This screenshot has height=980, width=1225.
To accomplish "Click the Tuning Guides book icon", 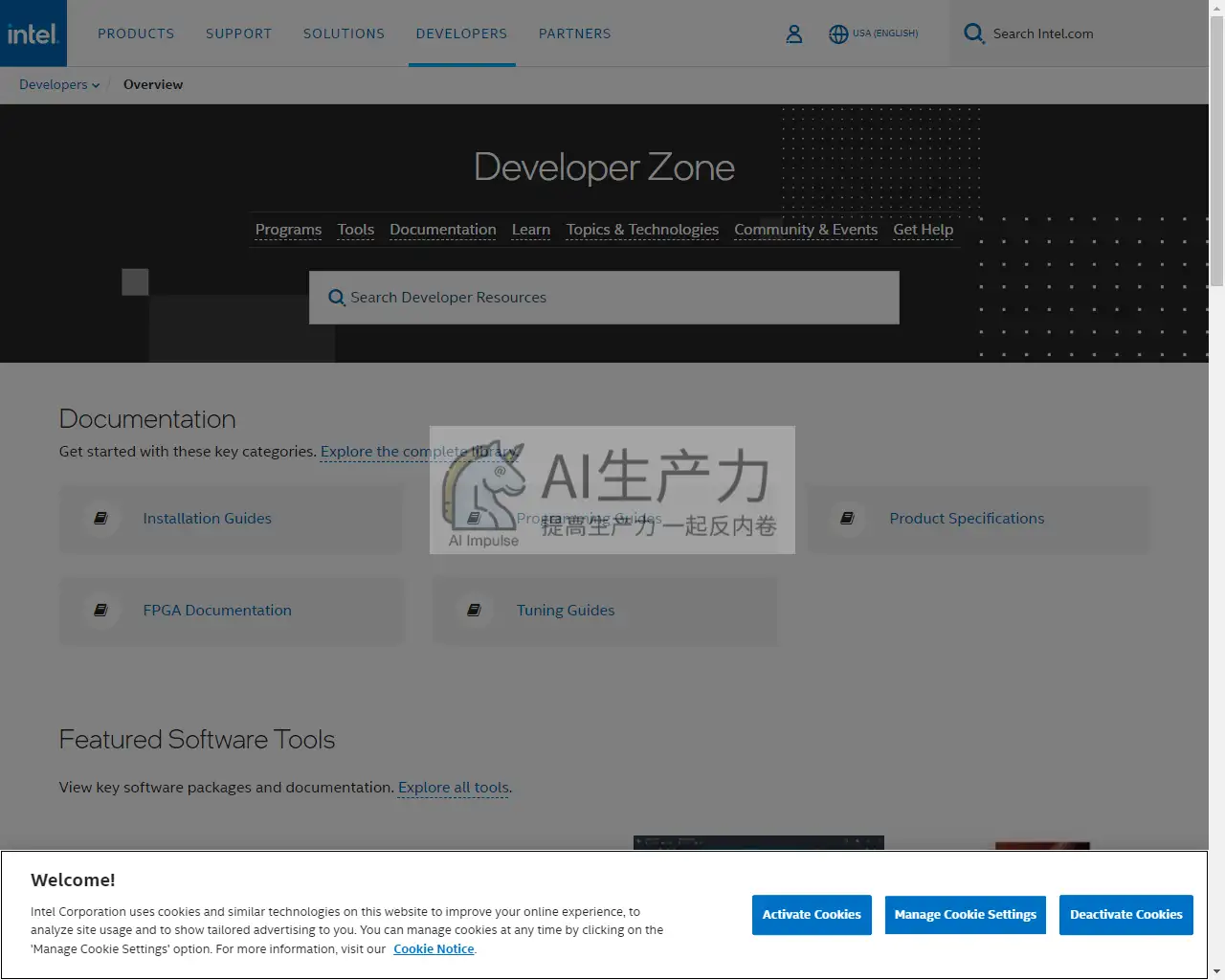I will coord(474,610).
